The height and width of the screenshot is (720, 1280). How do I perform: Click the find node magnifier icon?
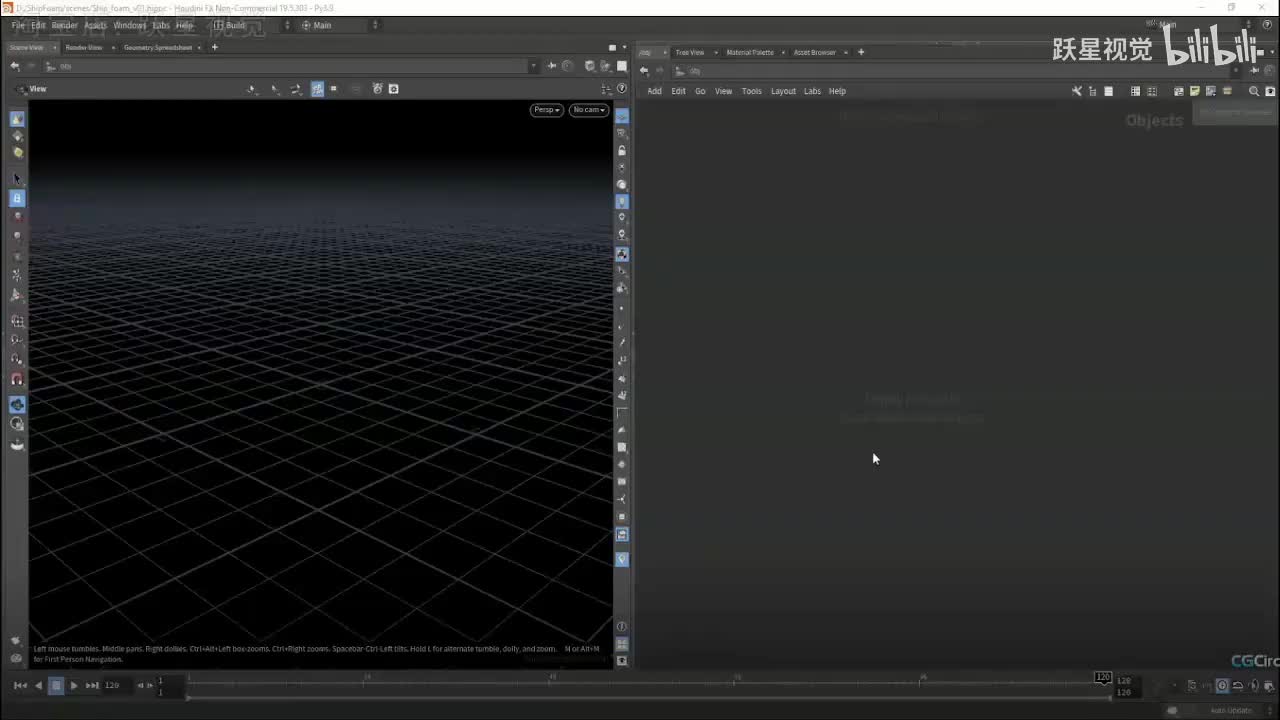1254,91
